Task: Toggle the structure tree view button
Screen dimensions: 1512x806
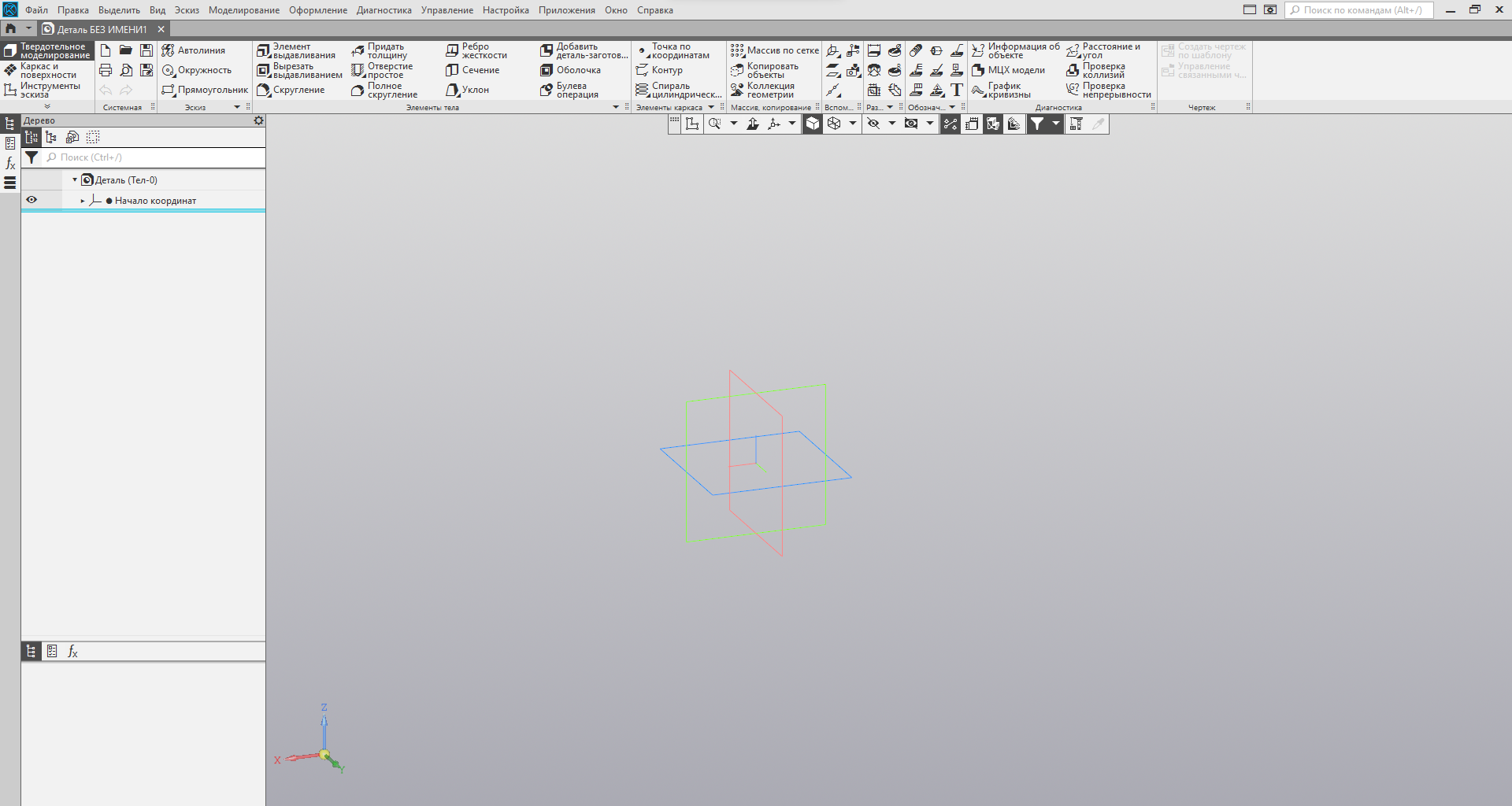Action: [x=51, y=137]
